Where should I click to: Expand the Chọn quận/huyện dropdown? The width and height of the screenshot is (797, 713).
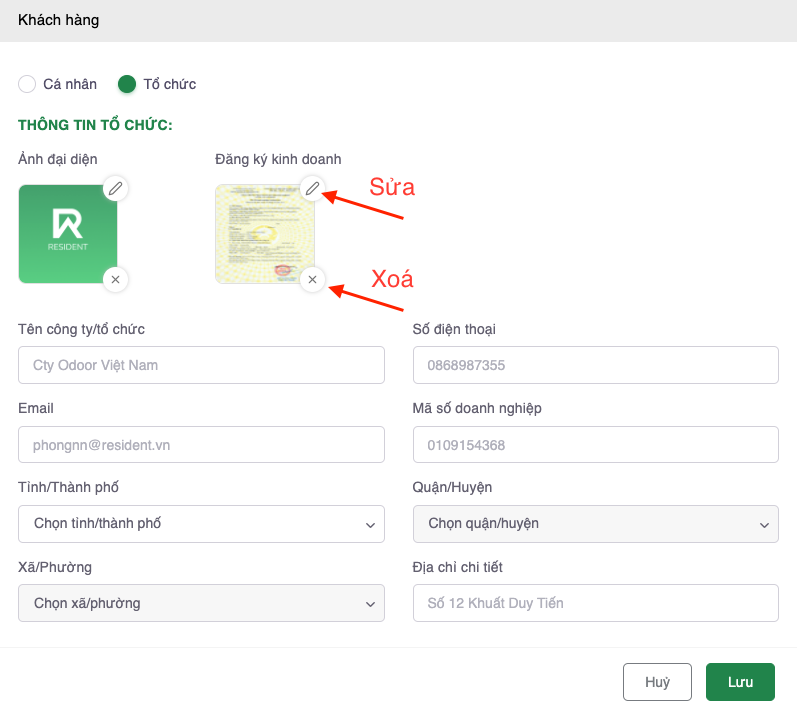[595, 523]
